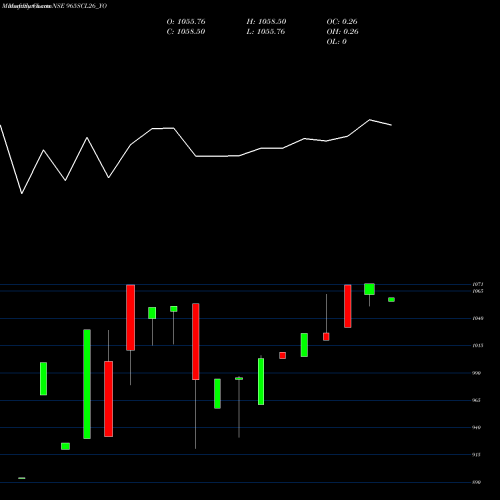This screenshot has width=500, height=500.
Task: Click the 990 price axis label
Action: click(477, 373)
